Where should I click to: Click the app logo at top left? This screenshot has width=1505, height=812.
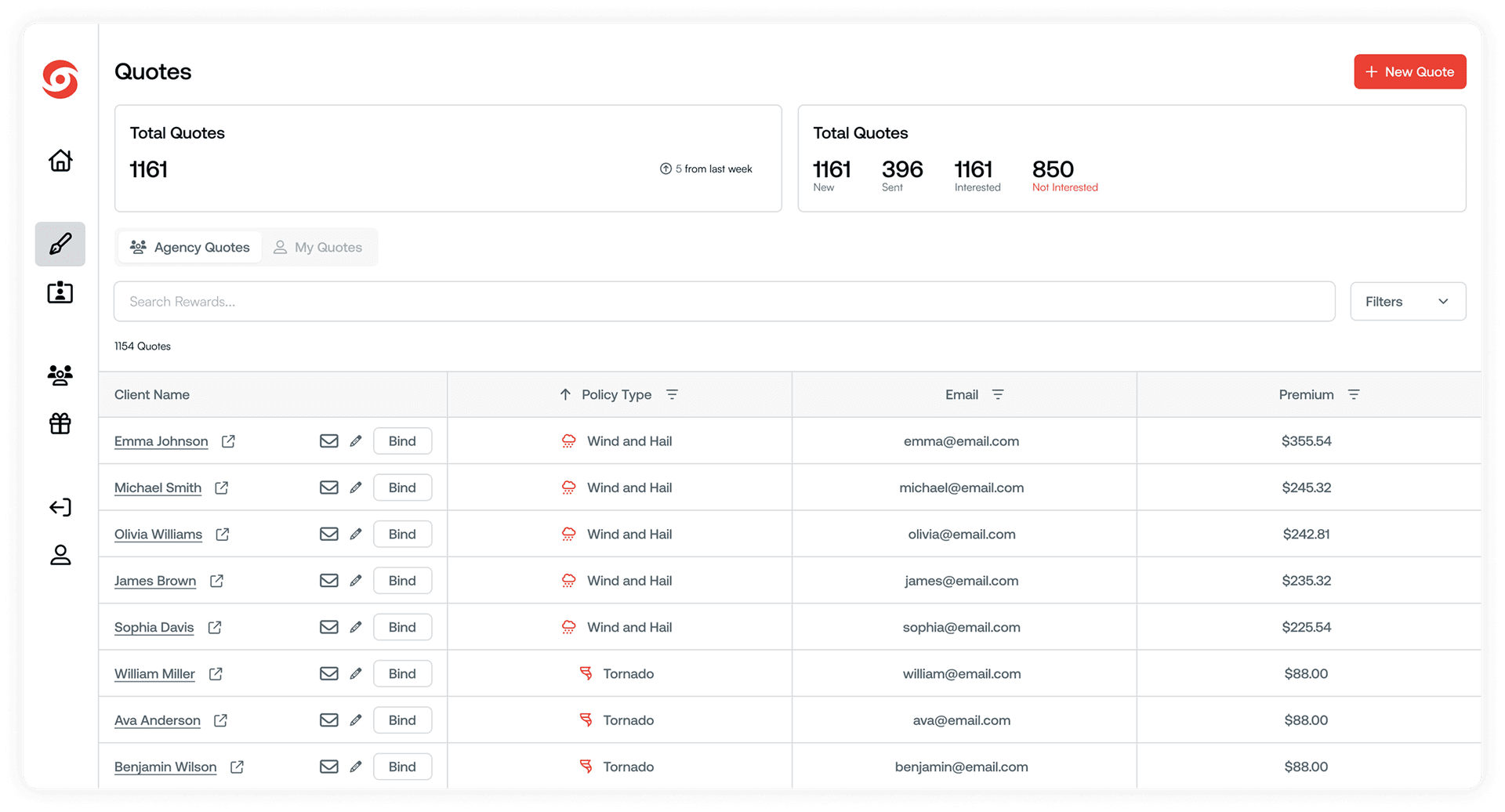60,79
